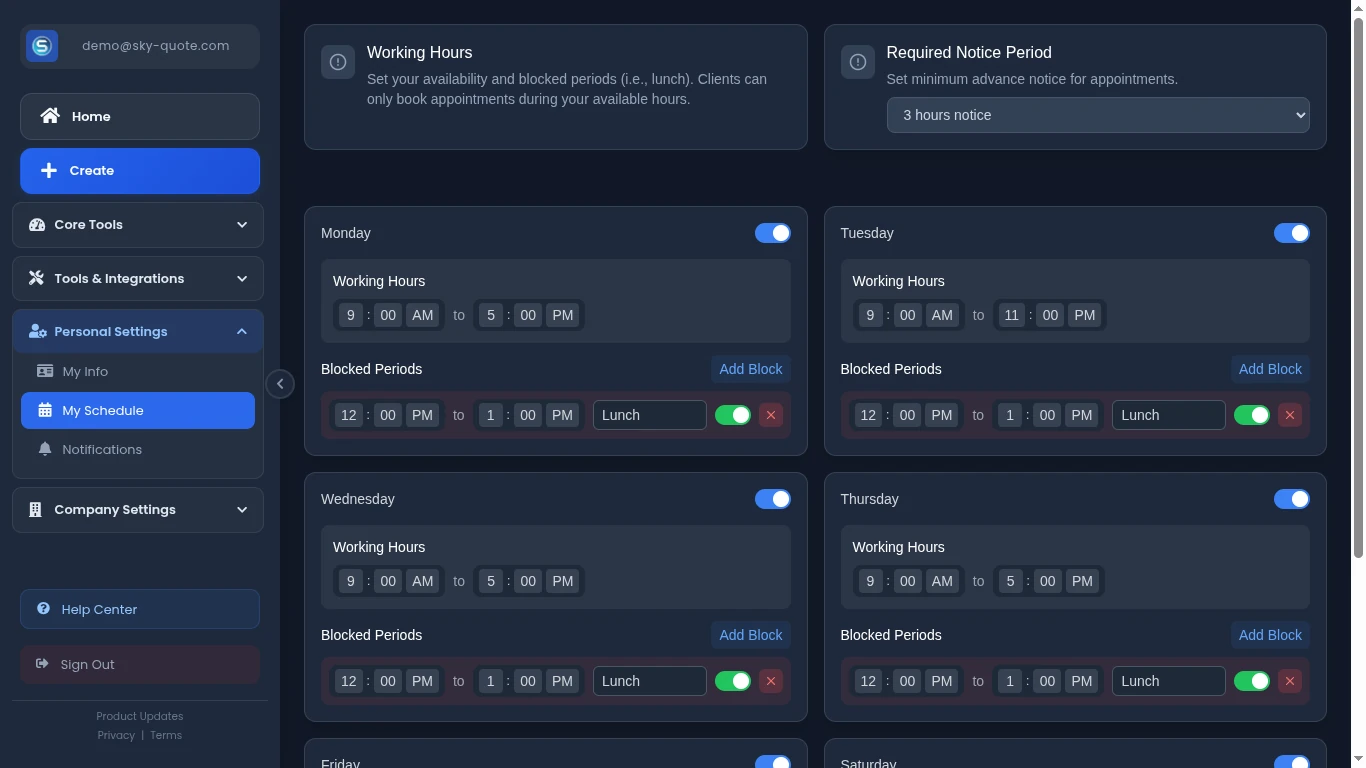The height and width of the screenshot is (768, 1366).
Task: Disable Monday's availability toggle
Action: (772, 233)
